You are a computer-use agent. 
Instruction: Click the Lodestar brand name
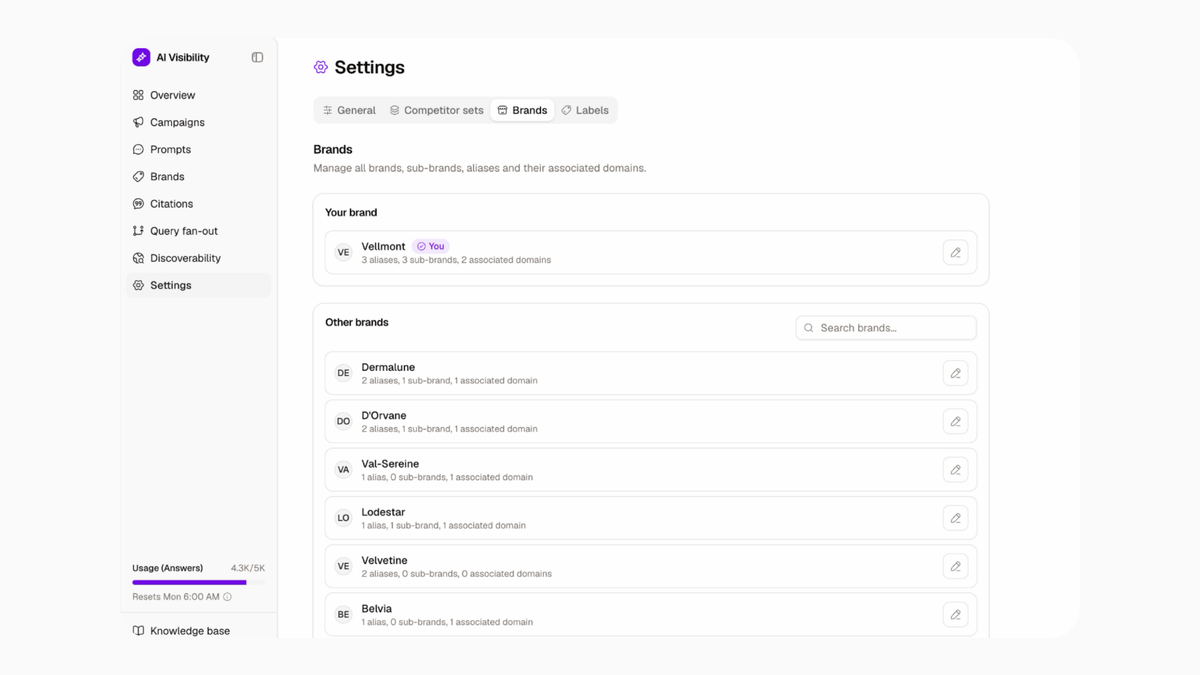click(x=385, y=512)
